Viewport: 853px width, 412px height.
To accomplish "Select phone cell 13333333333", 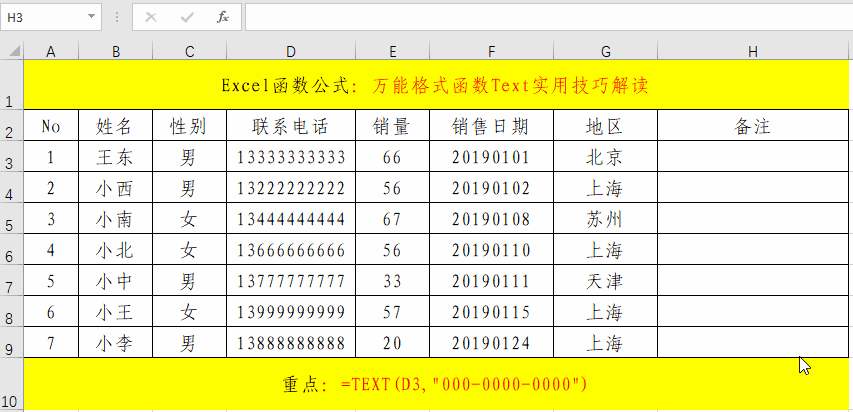I will click(x=291, y=156).
